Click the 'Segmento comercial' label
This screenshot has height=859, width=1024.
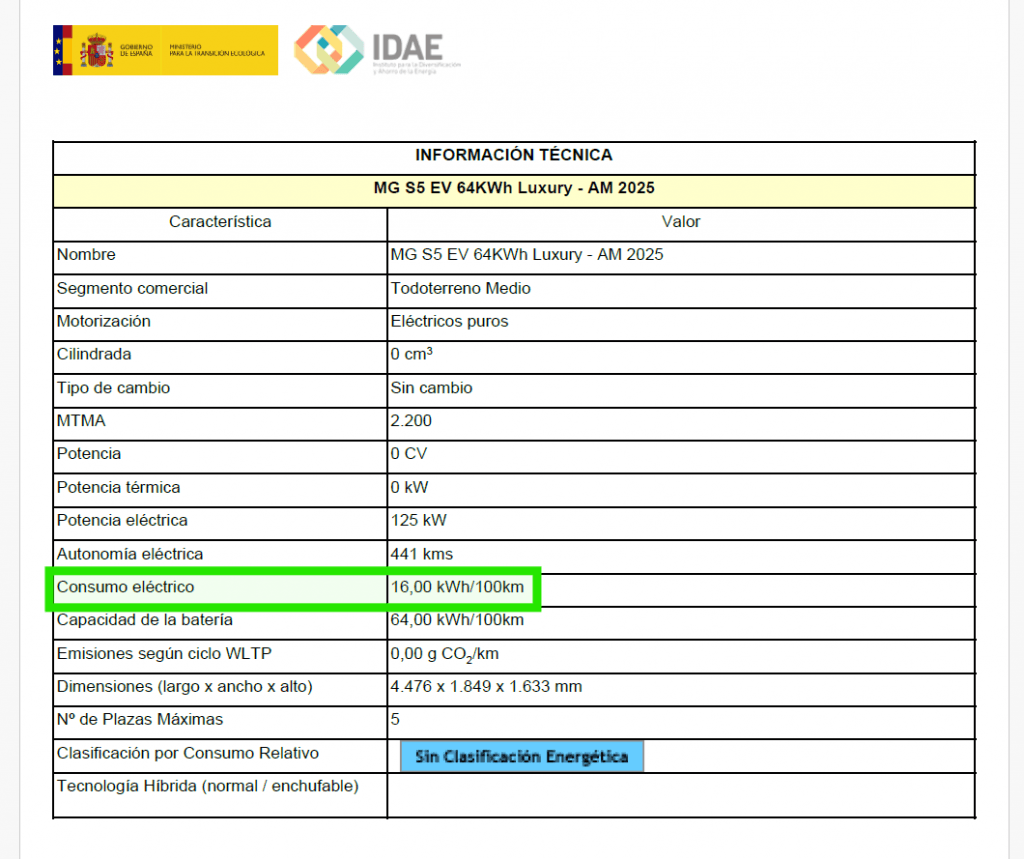132,288
